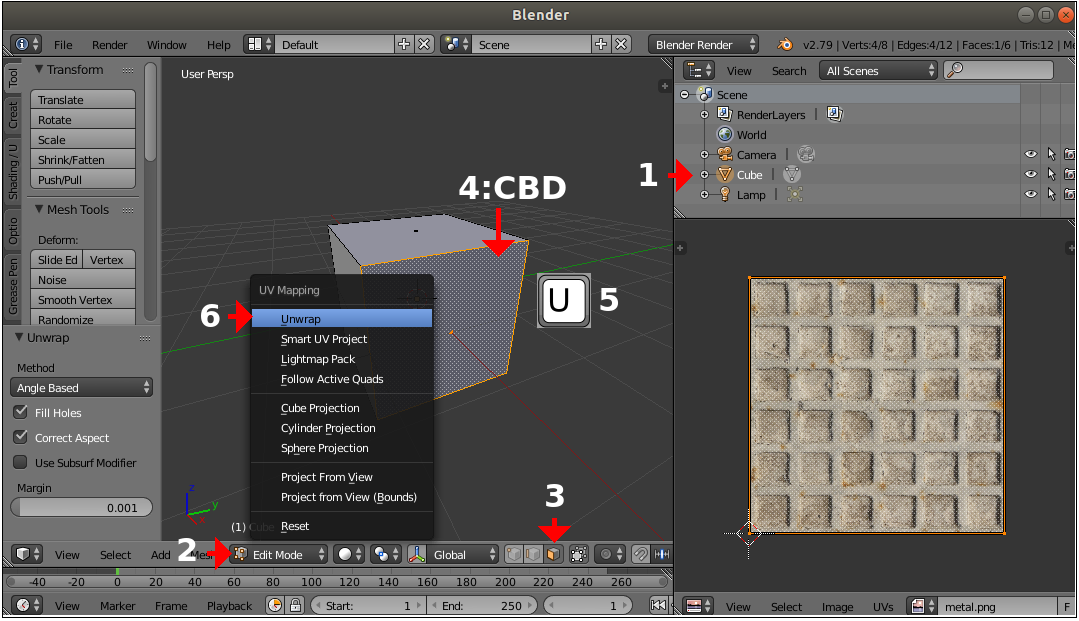The image size is (1079, 621).
Task: Click the 3D manipulator axes icon
Action: [x=417, y=554]
